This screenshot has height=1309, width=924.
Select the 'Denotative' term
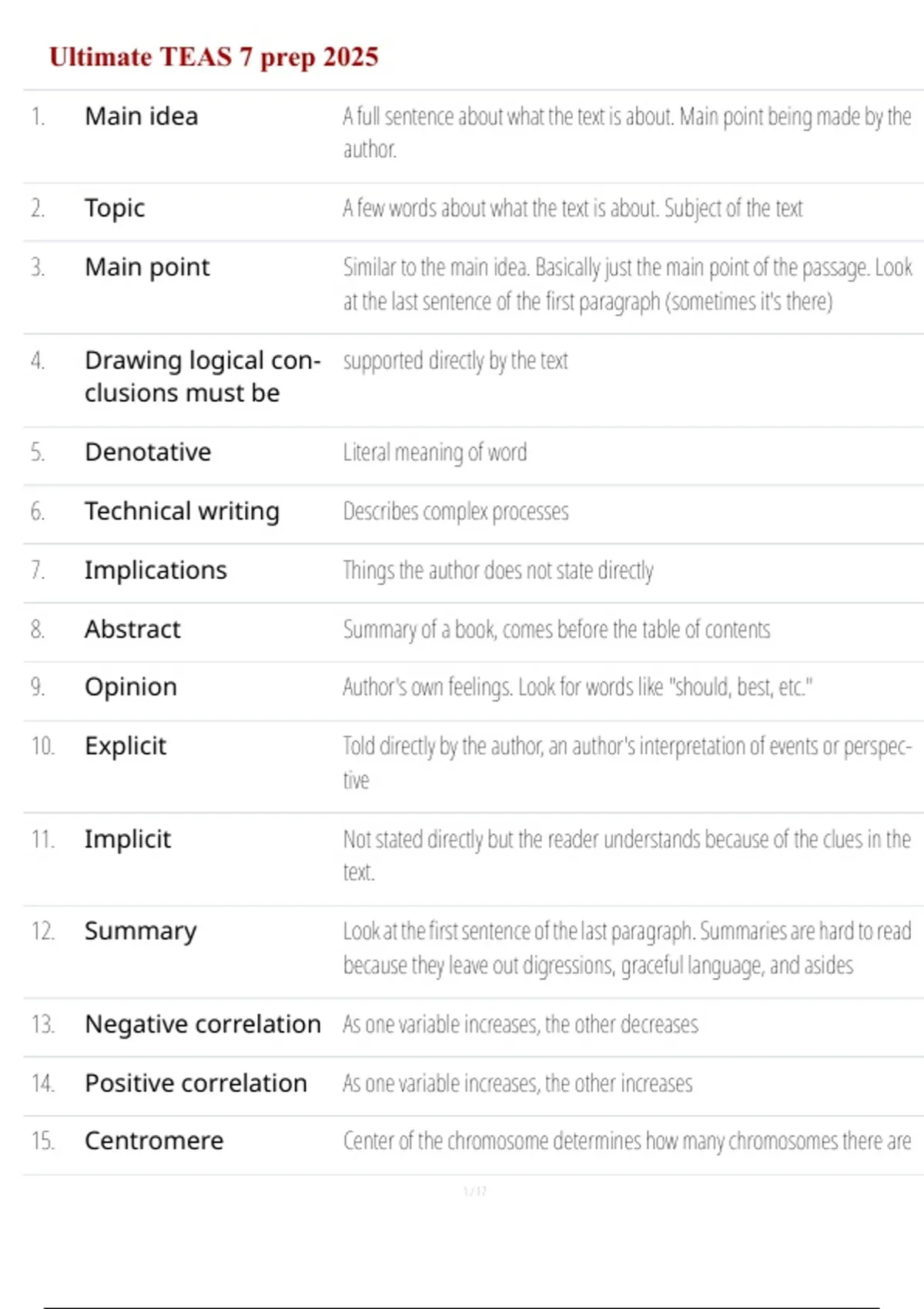148,452
